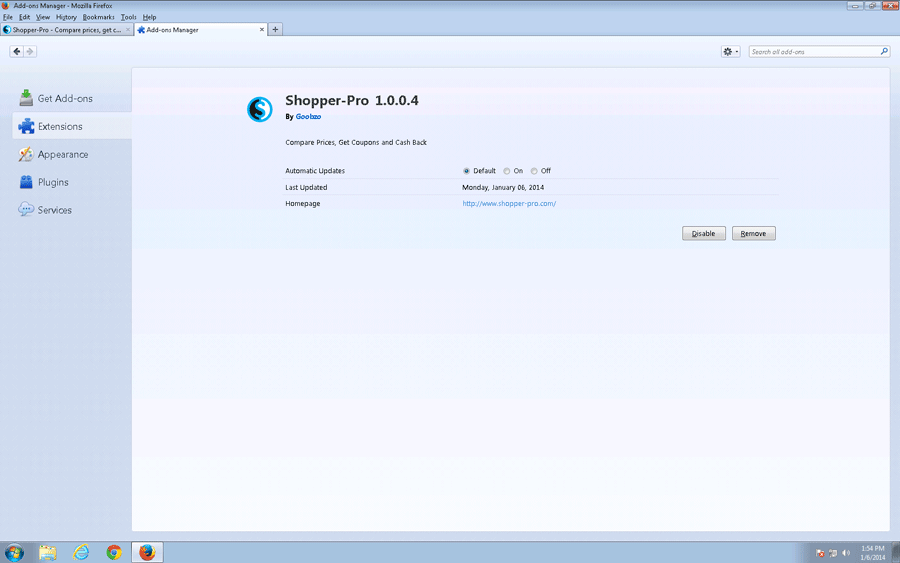Image resolution: width=900 pixels, height=563 pixels.
Task: Disable the Shopper-Pro extension
Action: [x=703, y=233]
